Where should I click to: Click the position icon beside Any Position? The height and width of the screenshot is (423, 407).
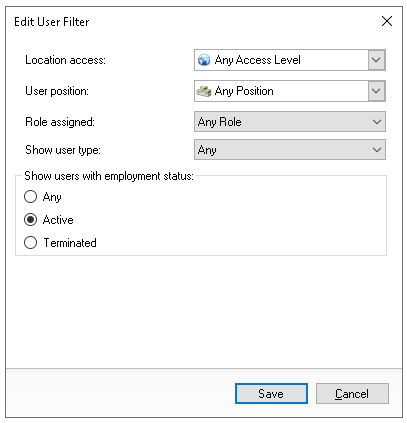(x=204, y=91)
